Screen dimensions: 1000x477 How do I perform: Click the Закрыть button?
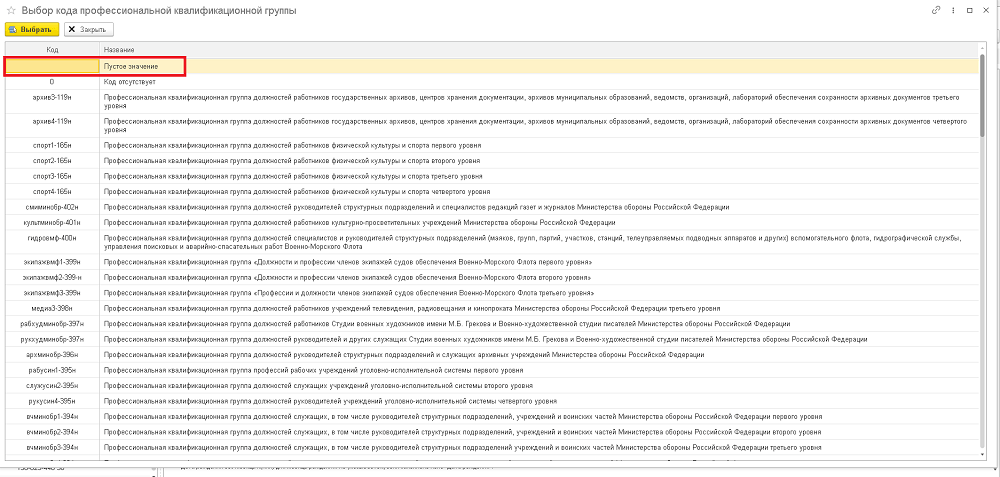coord(89,29)
